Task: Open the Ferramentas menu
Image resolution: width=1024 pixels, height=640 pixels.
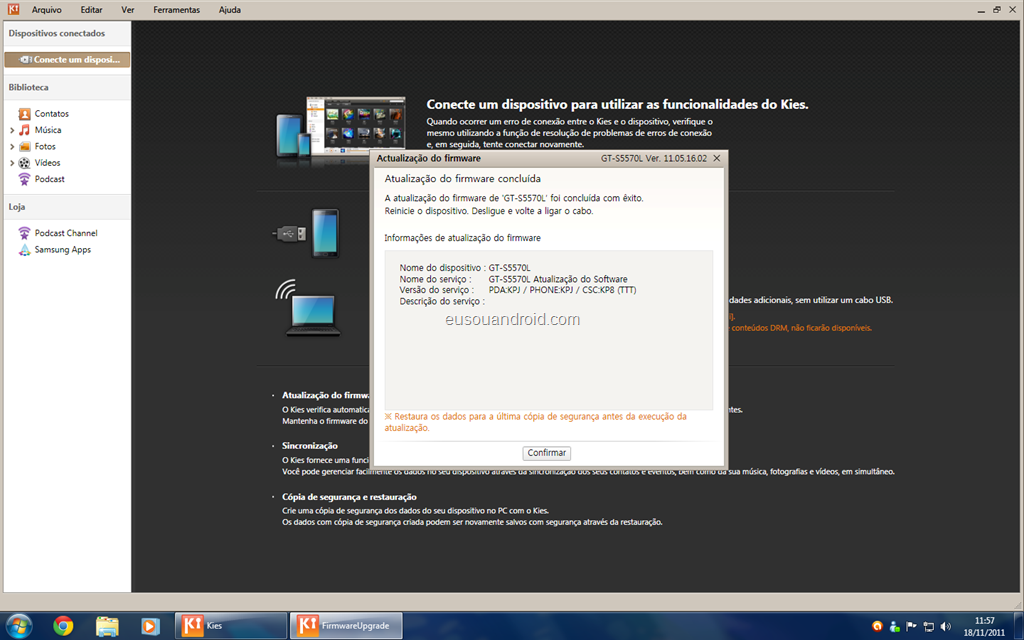Action: point(176,10)
